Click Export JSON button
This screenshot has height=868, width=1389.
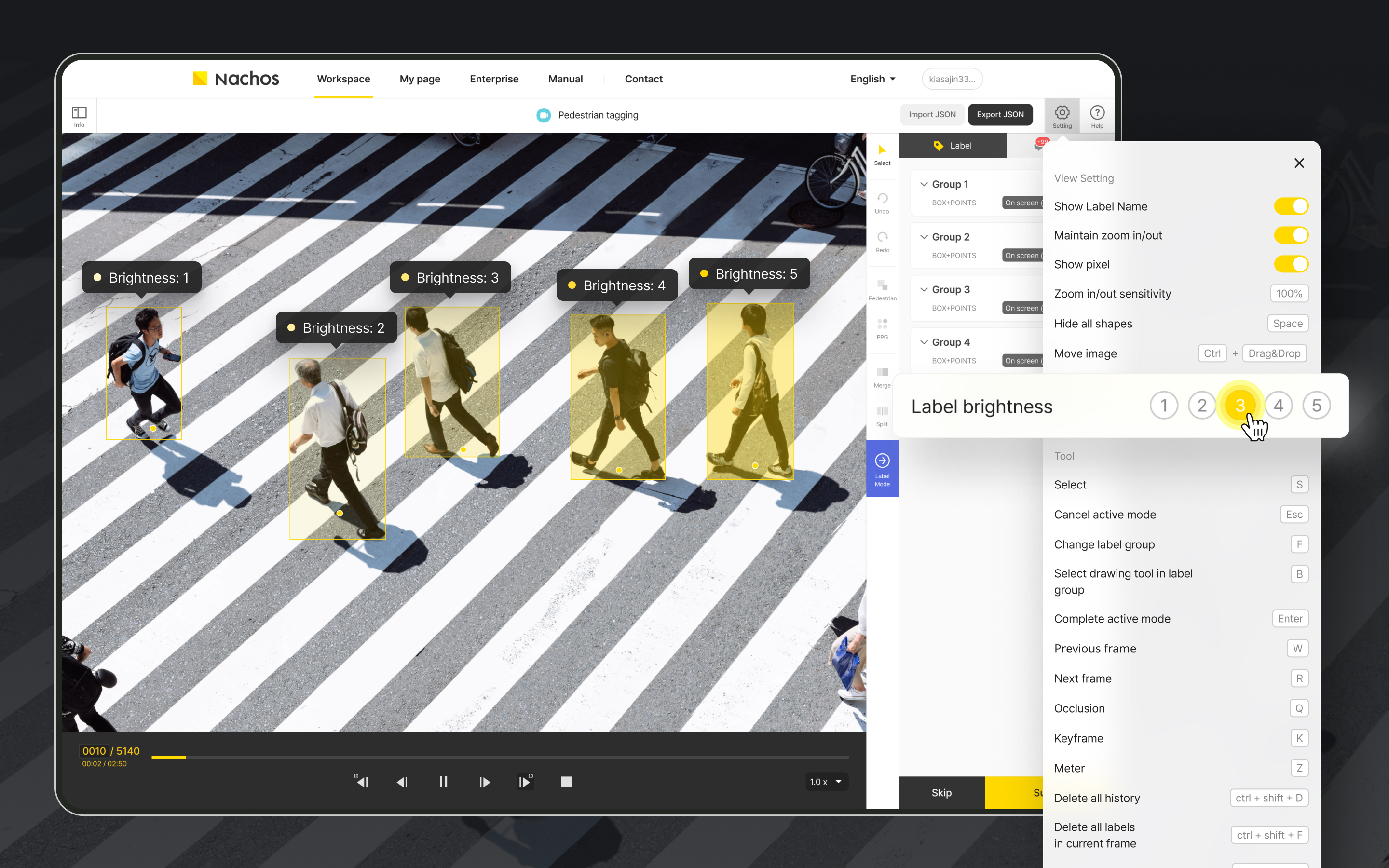pos(1000,114)
